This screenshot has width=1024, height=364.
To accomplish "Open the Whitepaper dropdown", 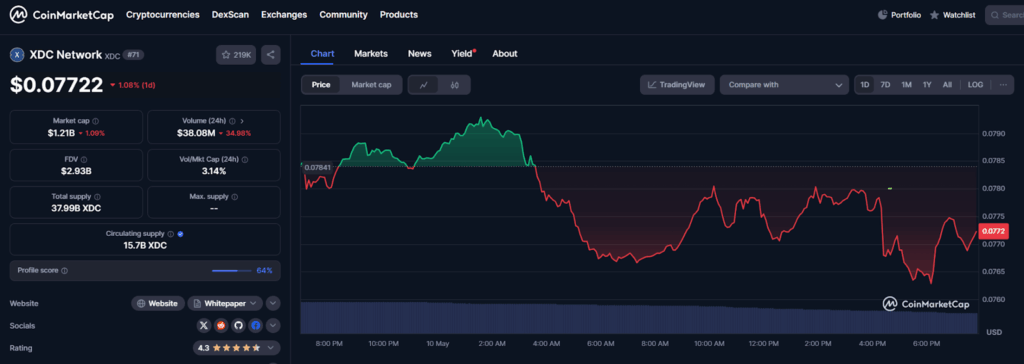I will [x=225, y=303].
